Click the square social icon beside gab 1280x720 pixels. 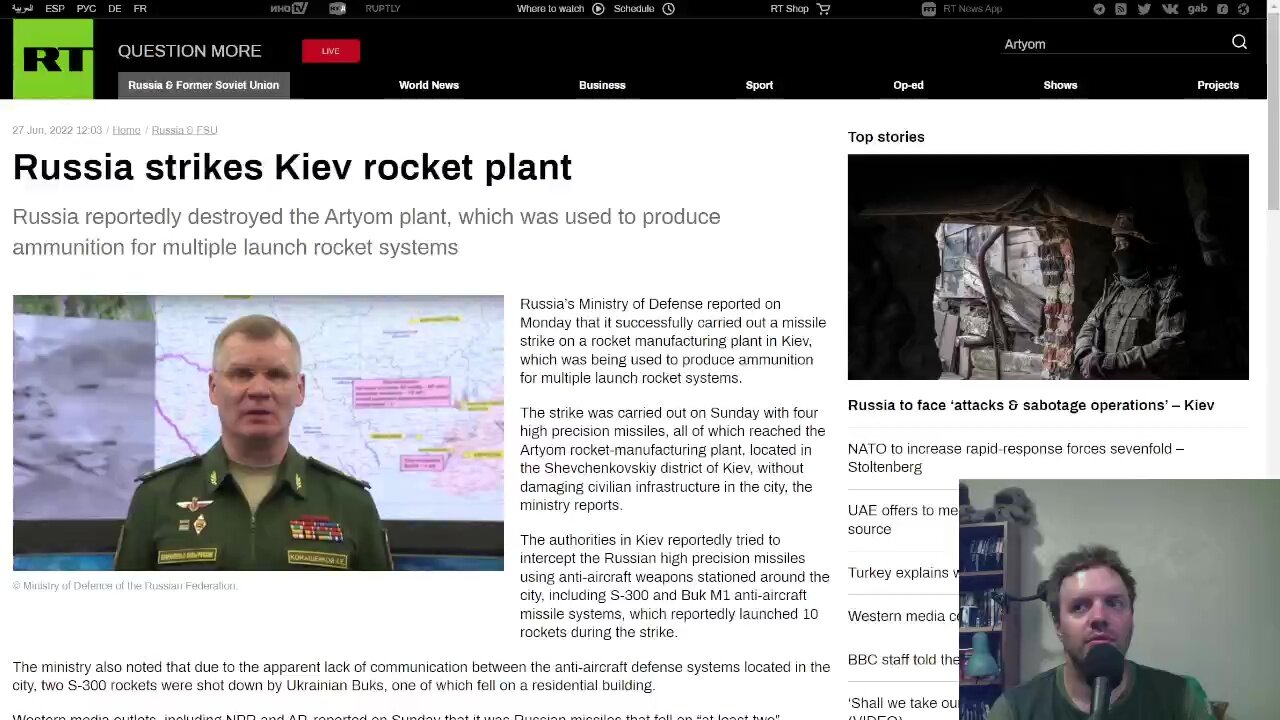click(x=1222, y=9)
